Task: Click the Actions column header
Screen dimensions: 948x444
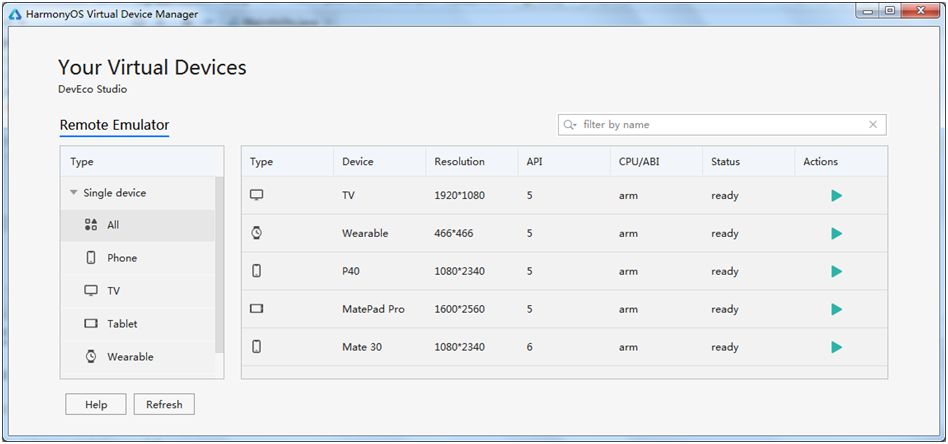Action: pos(841,162)
